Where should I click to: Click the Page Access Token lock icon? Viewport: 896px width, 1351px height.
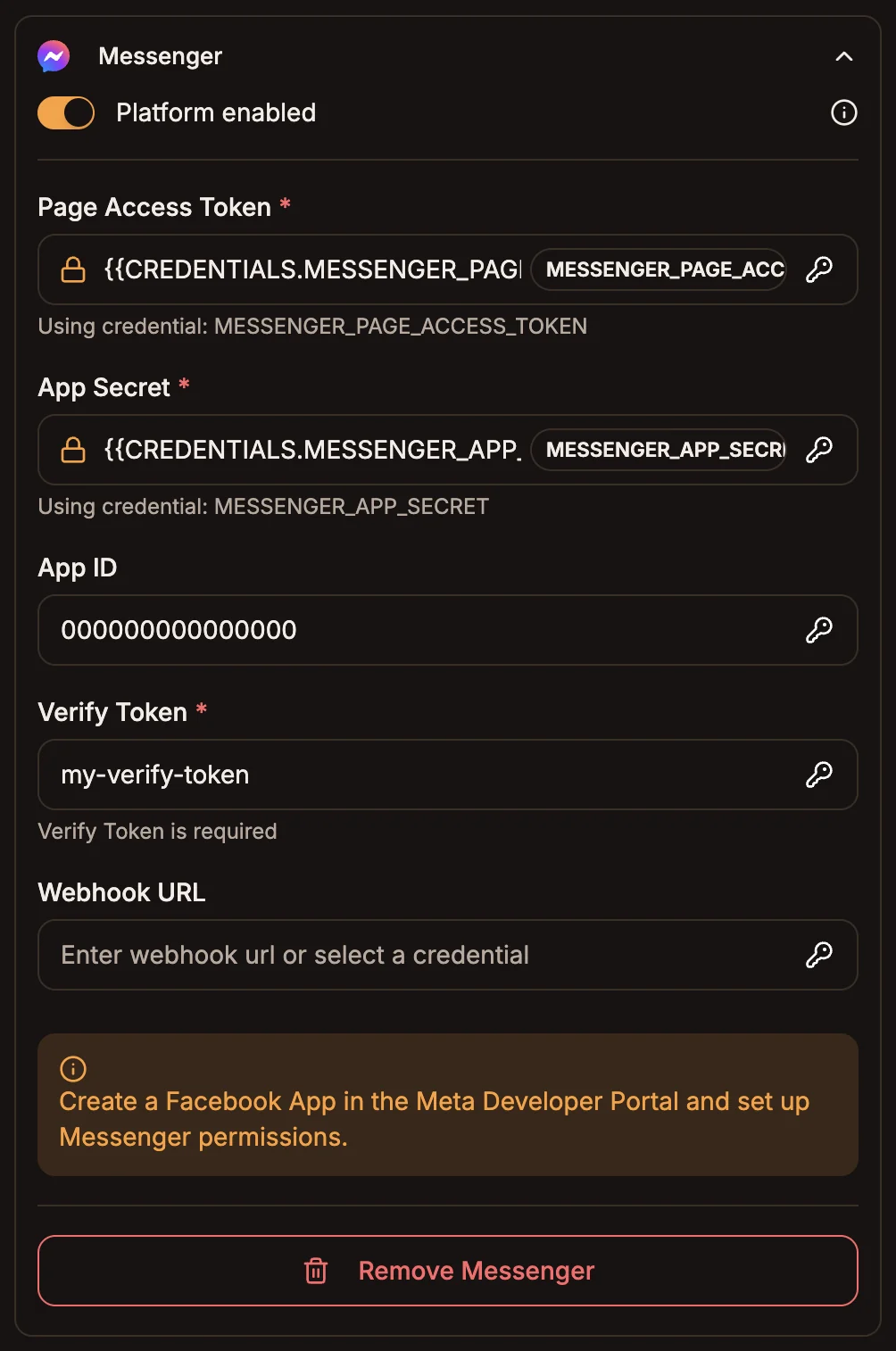[x=73, y=269]
